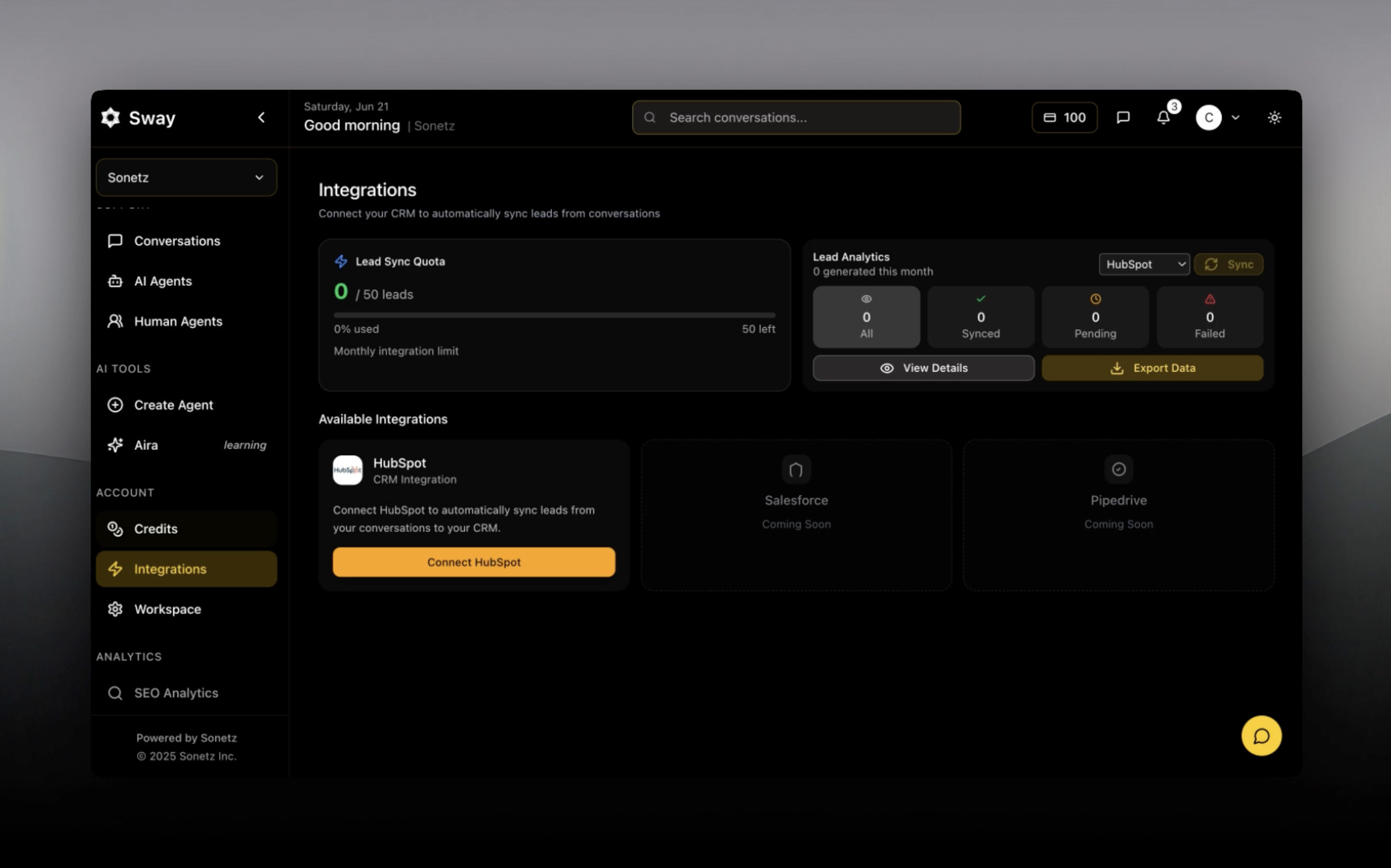1391x868 pixels.
Task: Select the All leads filter card
Action: (866, 317)
